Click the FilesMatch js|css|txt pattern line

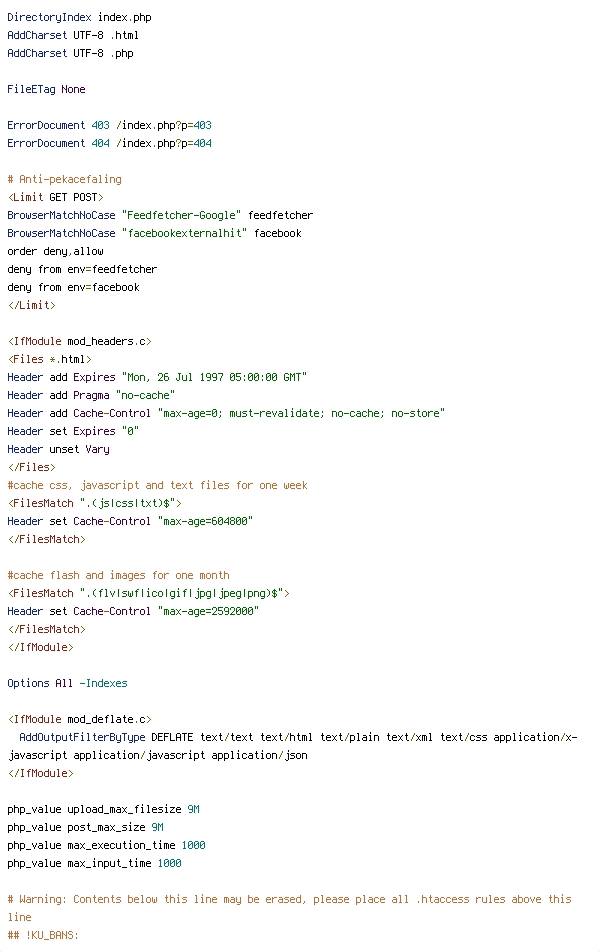pos(94,503)
